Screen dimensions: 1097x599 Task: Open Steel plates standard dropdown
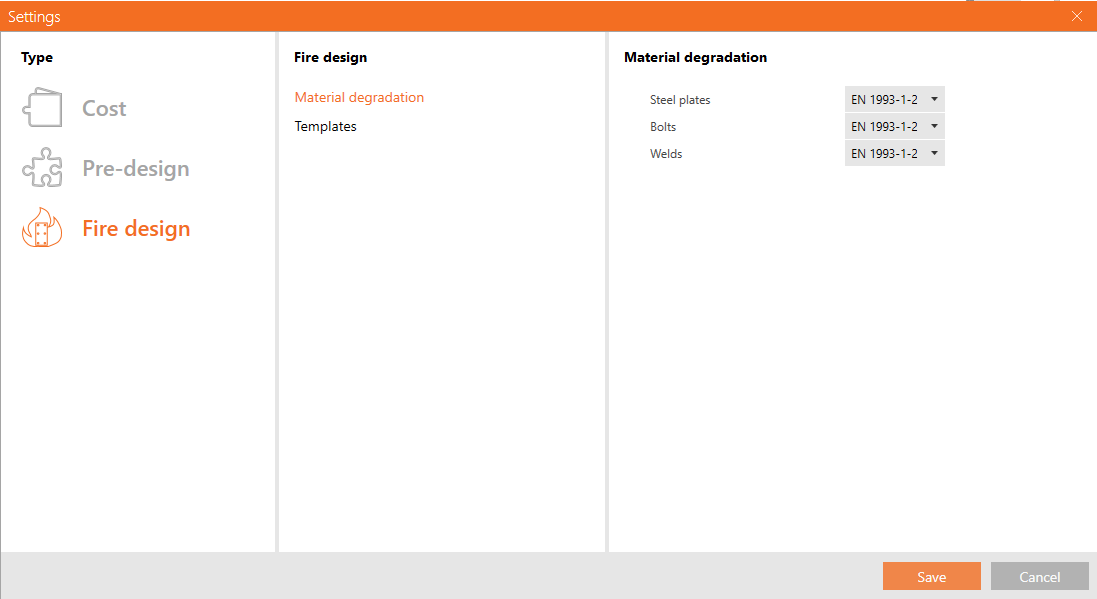pyautogui.click(x=895, y=99)
